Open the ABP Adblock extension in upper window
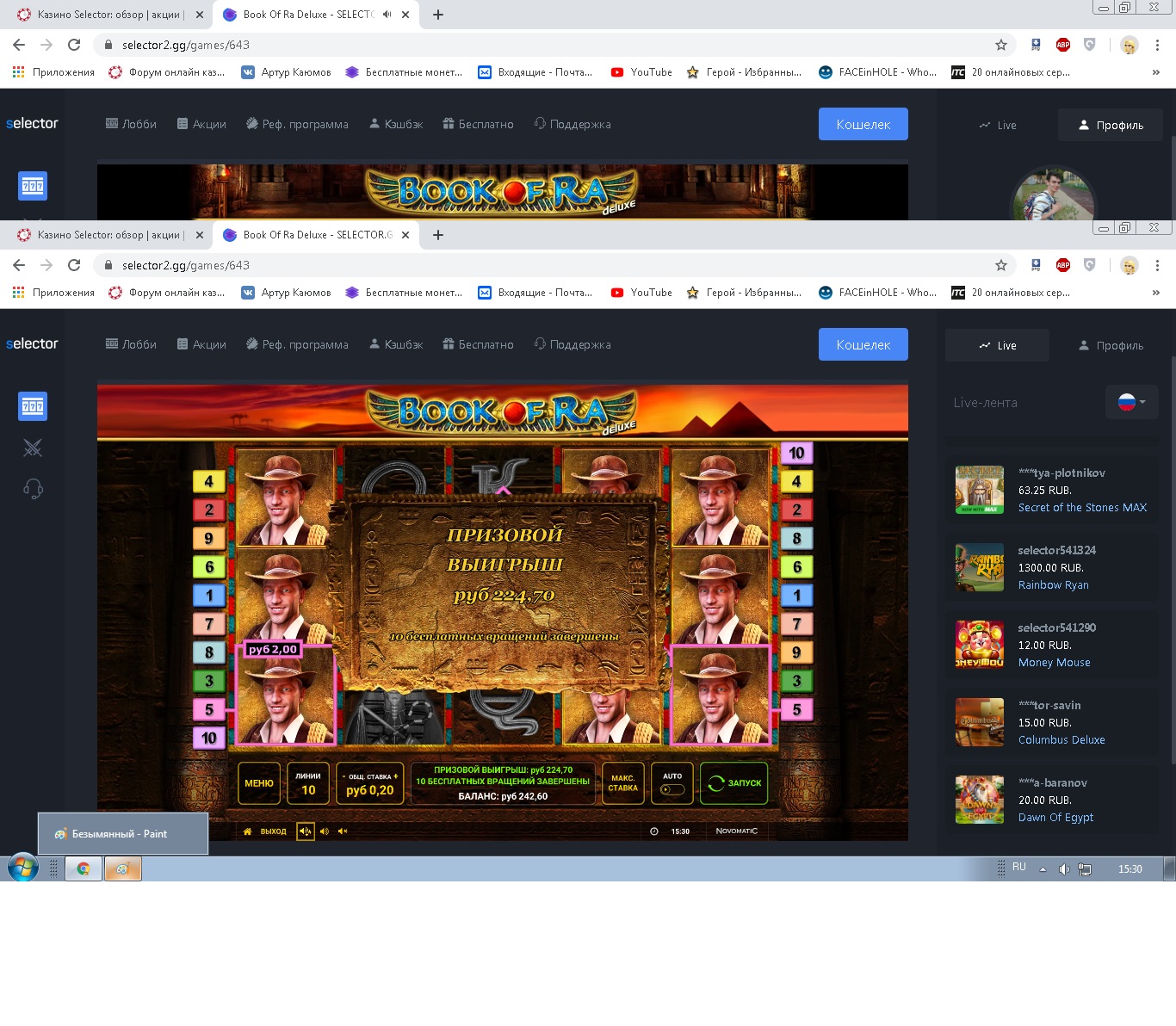This screenshot has height=1026, width=1176. pyautogui.click(x=1063, y=45)
